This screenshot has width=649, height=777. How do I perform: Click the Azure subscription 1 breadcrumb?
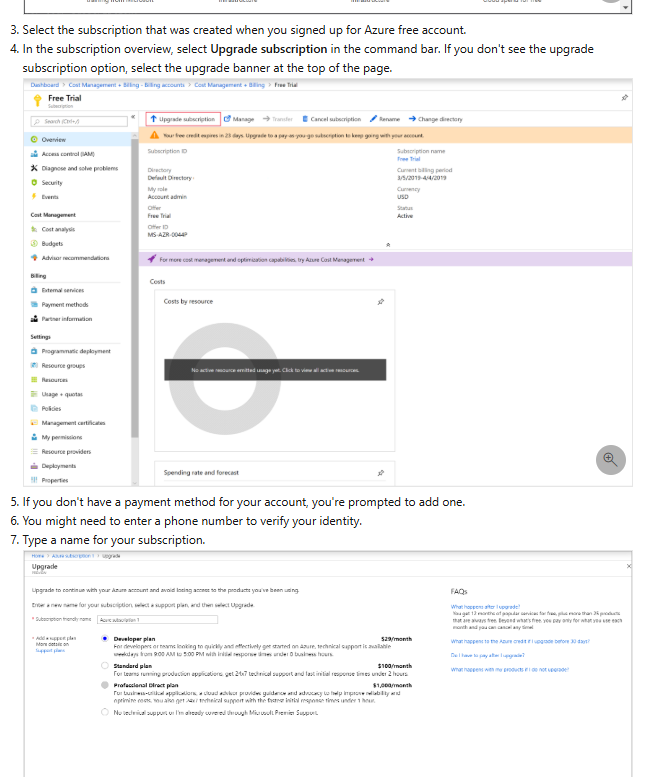73,556
